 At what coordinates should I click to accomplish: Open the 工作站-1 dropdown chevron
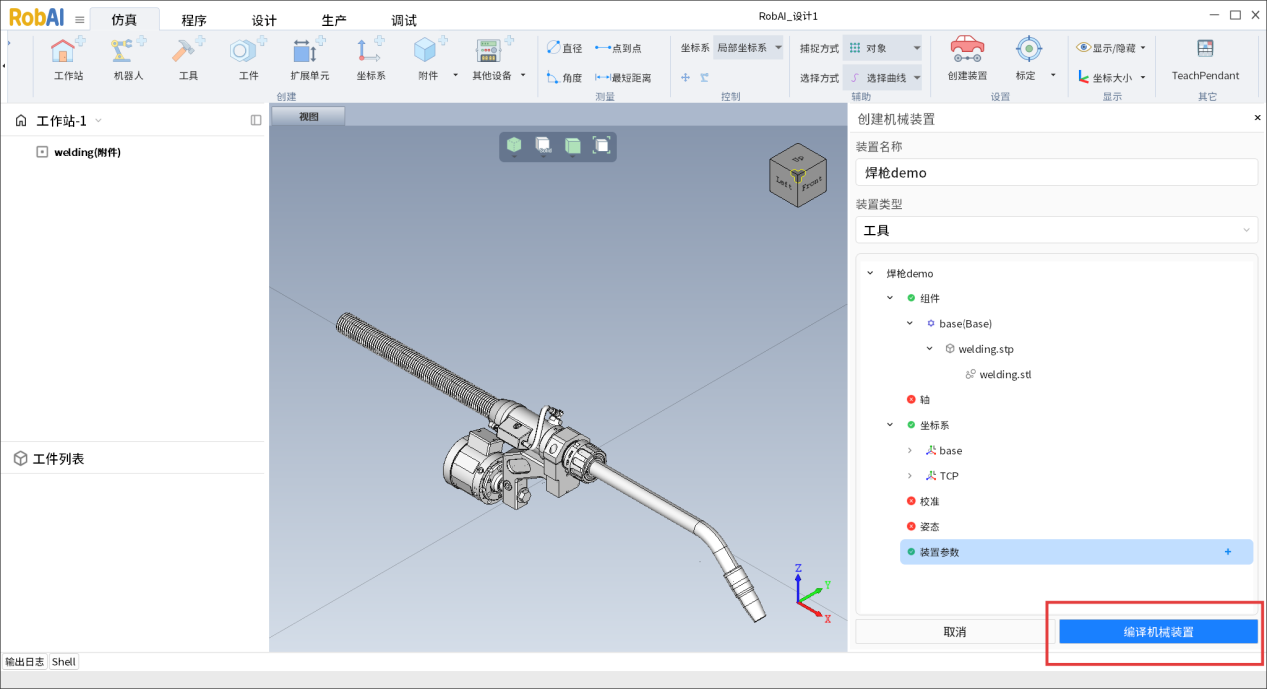(98, 121)
